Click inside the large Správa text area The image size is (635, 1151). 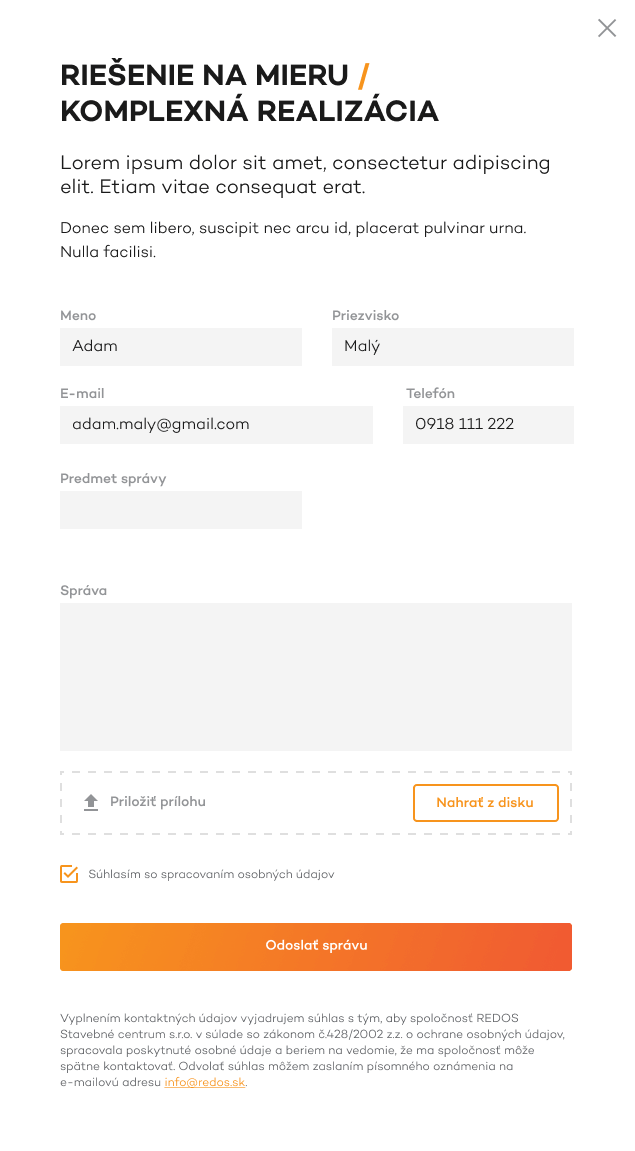(x=316, y=676)
